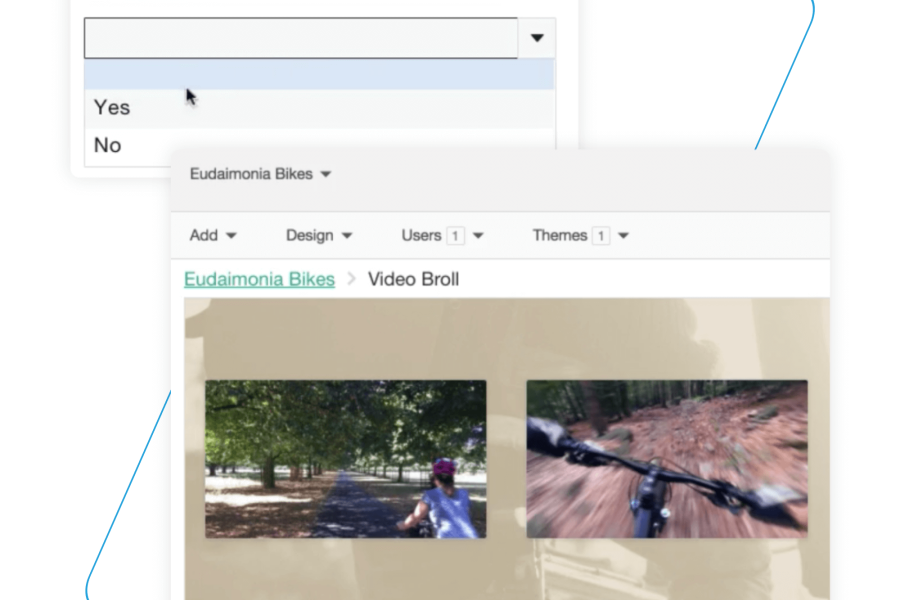Open the mountain bike handlebar video thumbnail
This screenshot has height=600, width=900.
click(x=667, y=459)
